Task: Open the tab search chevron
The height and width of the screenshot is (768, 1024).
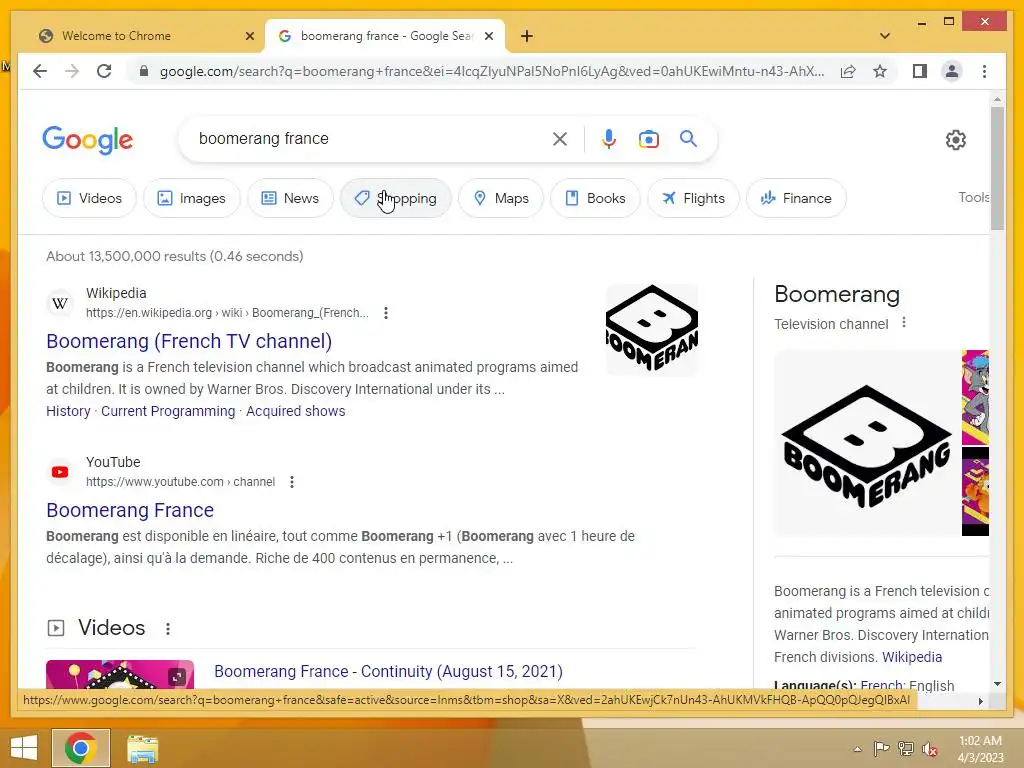Action: (x=885, y=36)
